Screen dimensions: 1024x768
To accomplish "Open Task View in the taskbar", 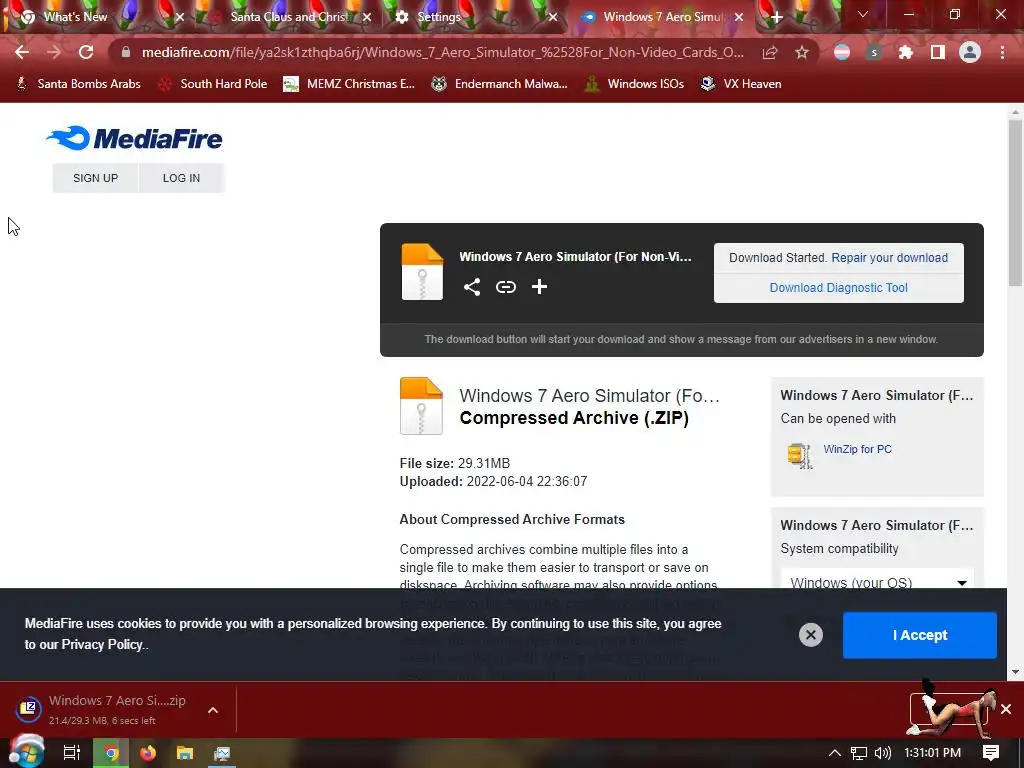I will (x=71, y=753).
